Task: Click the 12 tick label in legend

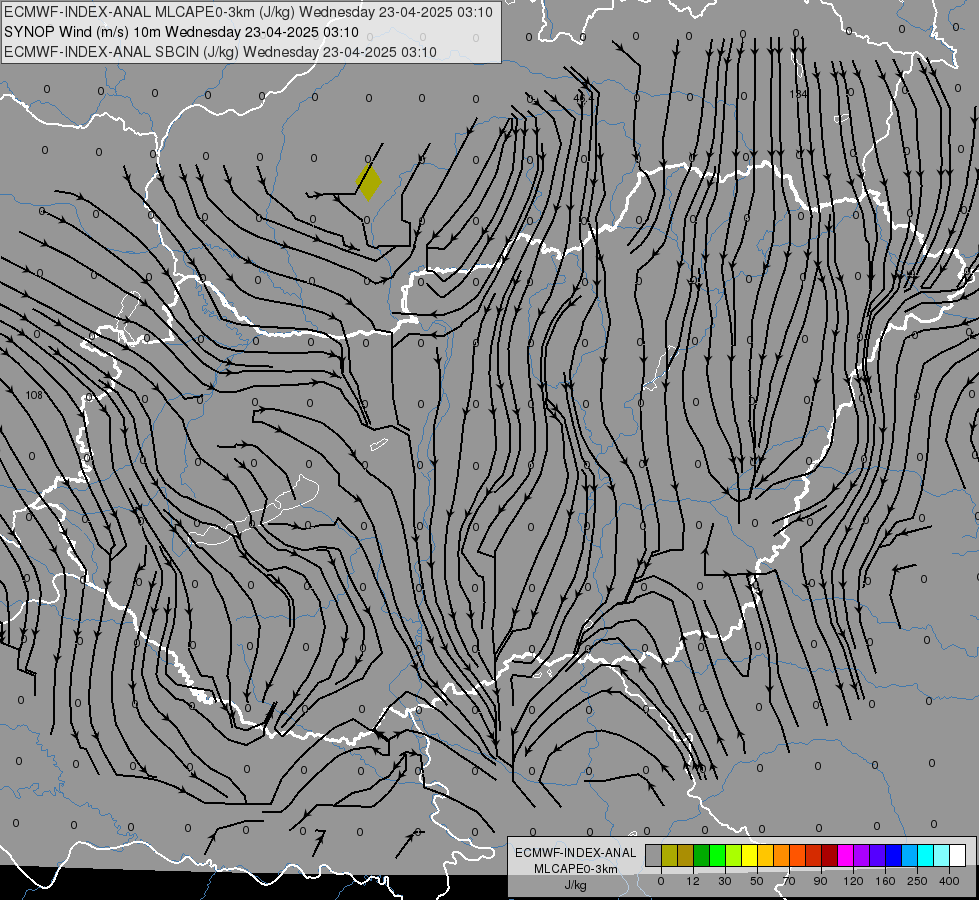Action: click(x=693, y=881)
